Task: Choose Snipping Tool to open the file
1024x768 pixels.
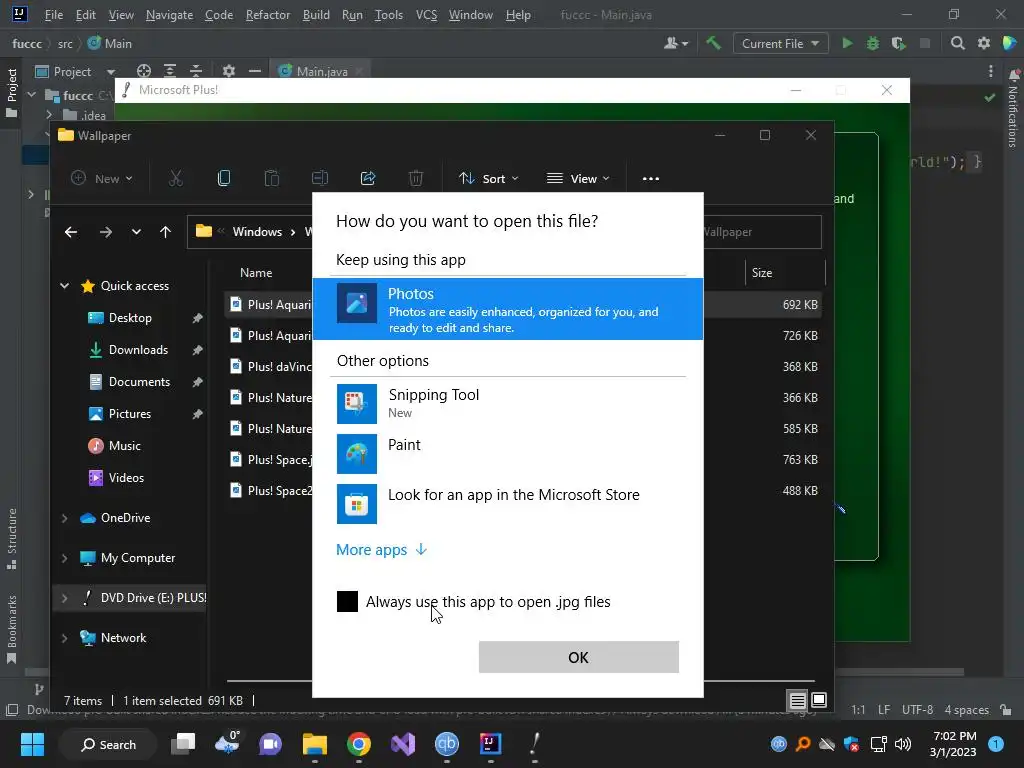Action: pos(507,404)
